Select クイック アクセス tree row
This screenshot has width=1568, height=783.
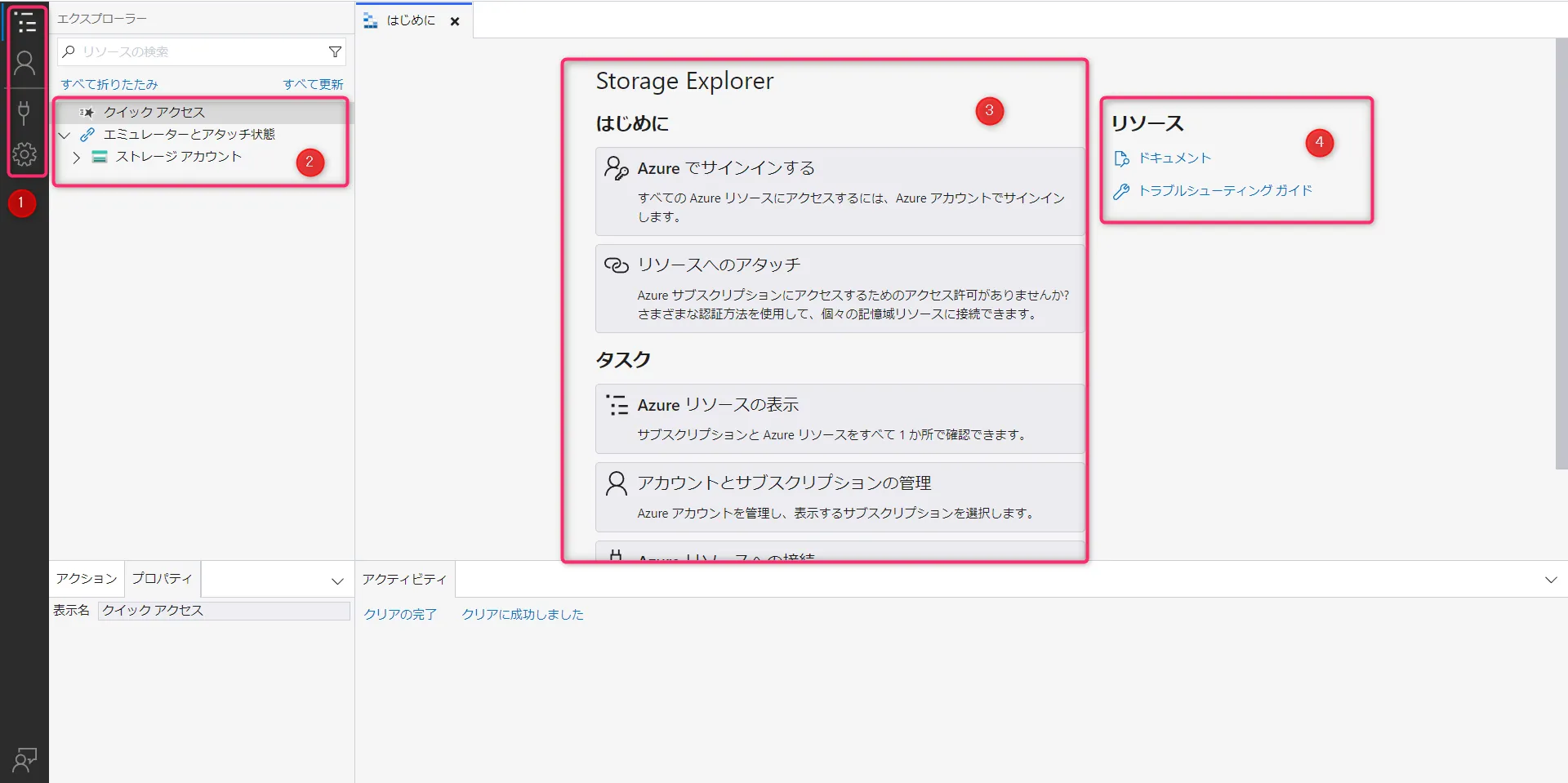pos(202,112)
